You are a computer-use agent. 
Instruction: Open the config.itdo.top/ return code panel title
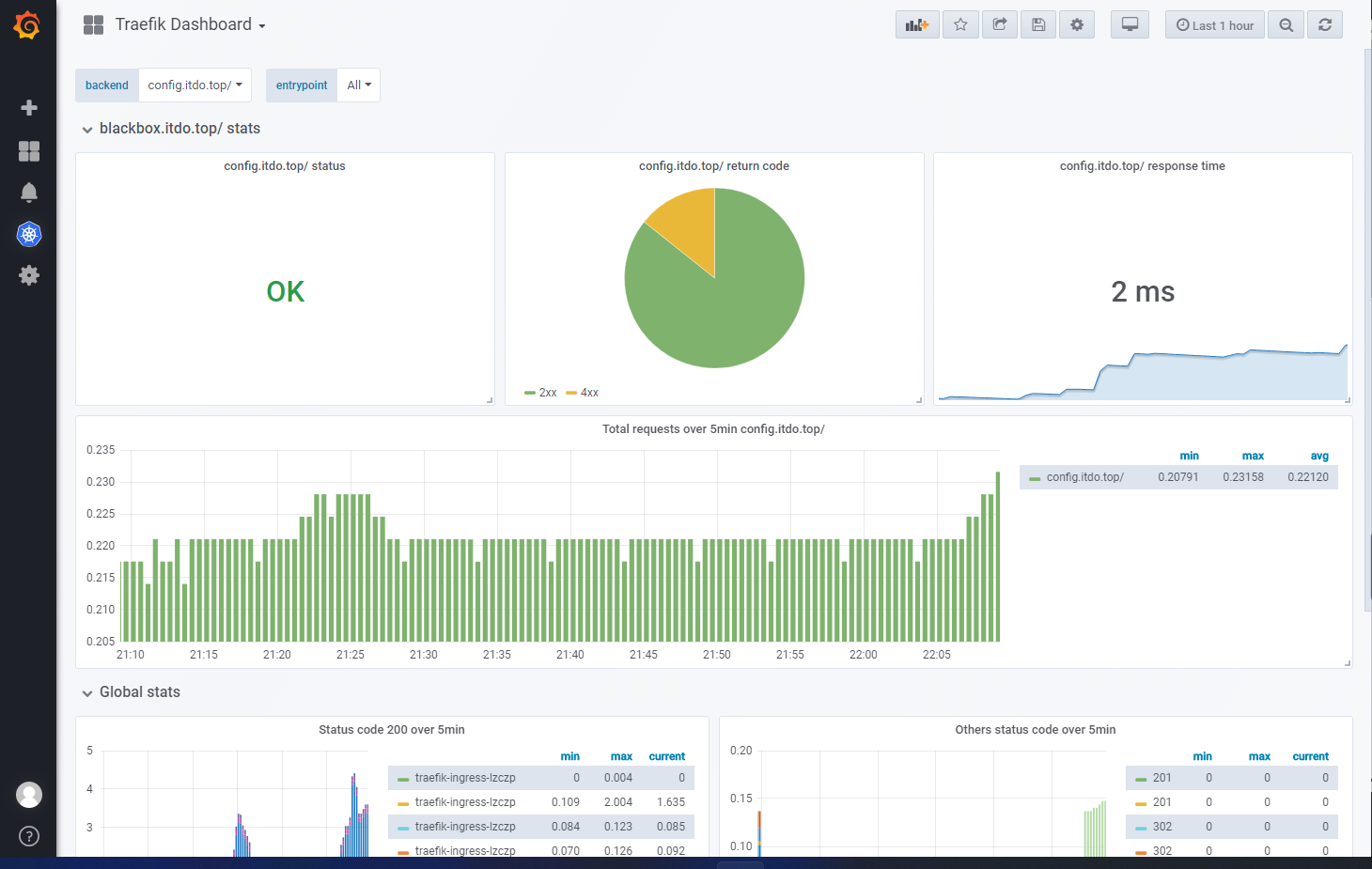click(714, 166)
